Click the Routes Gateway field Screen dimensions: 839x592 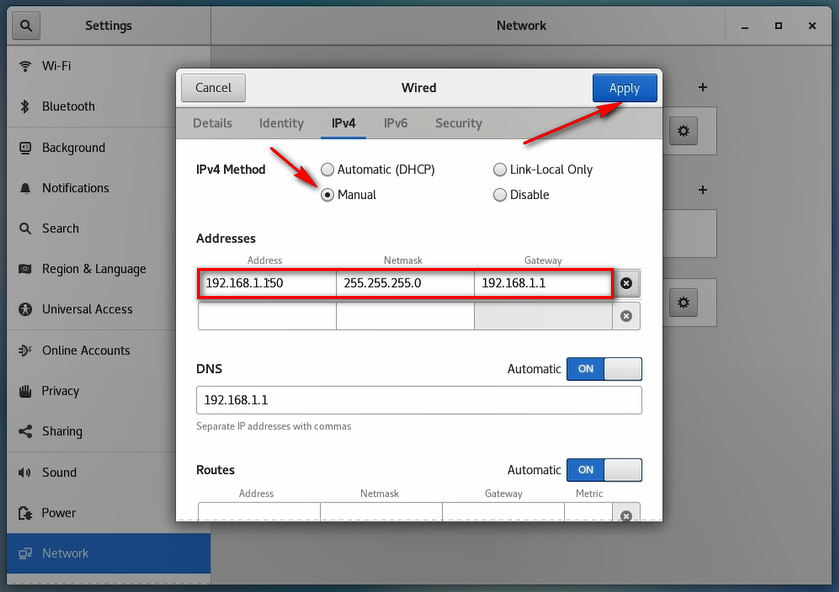[503, 512]
